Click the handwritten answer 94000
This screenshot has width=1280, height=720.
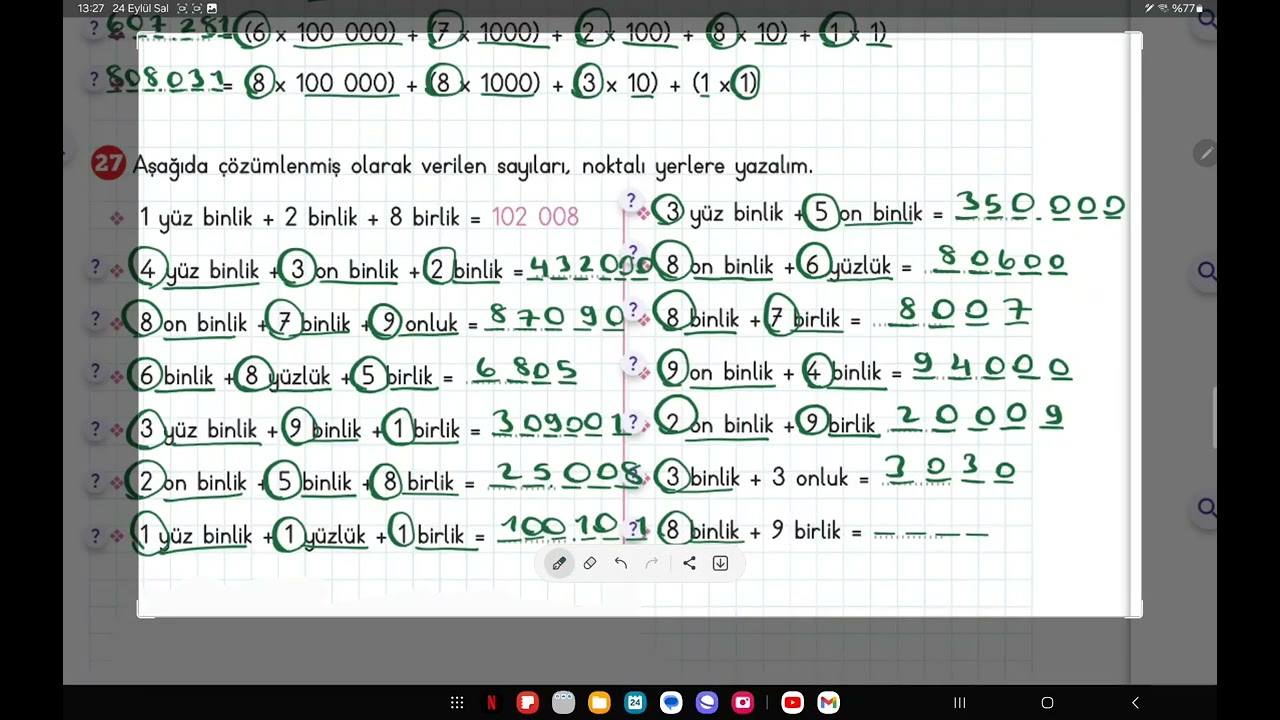tap(991, 367)
